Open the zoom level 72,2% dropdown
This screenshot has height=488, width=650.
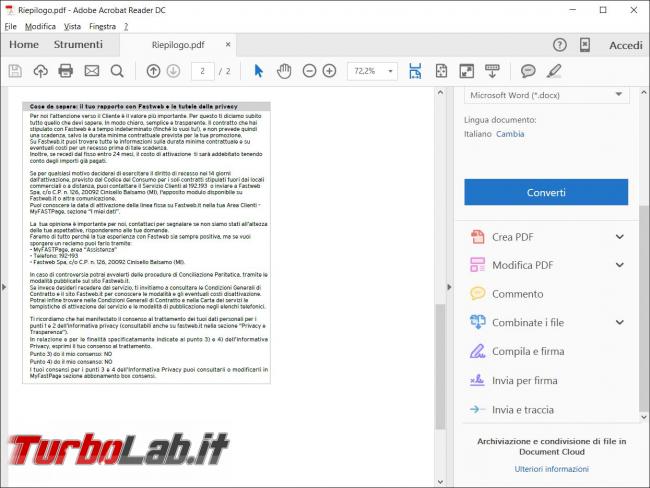pyautogui.click(x=390, y=71)
